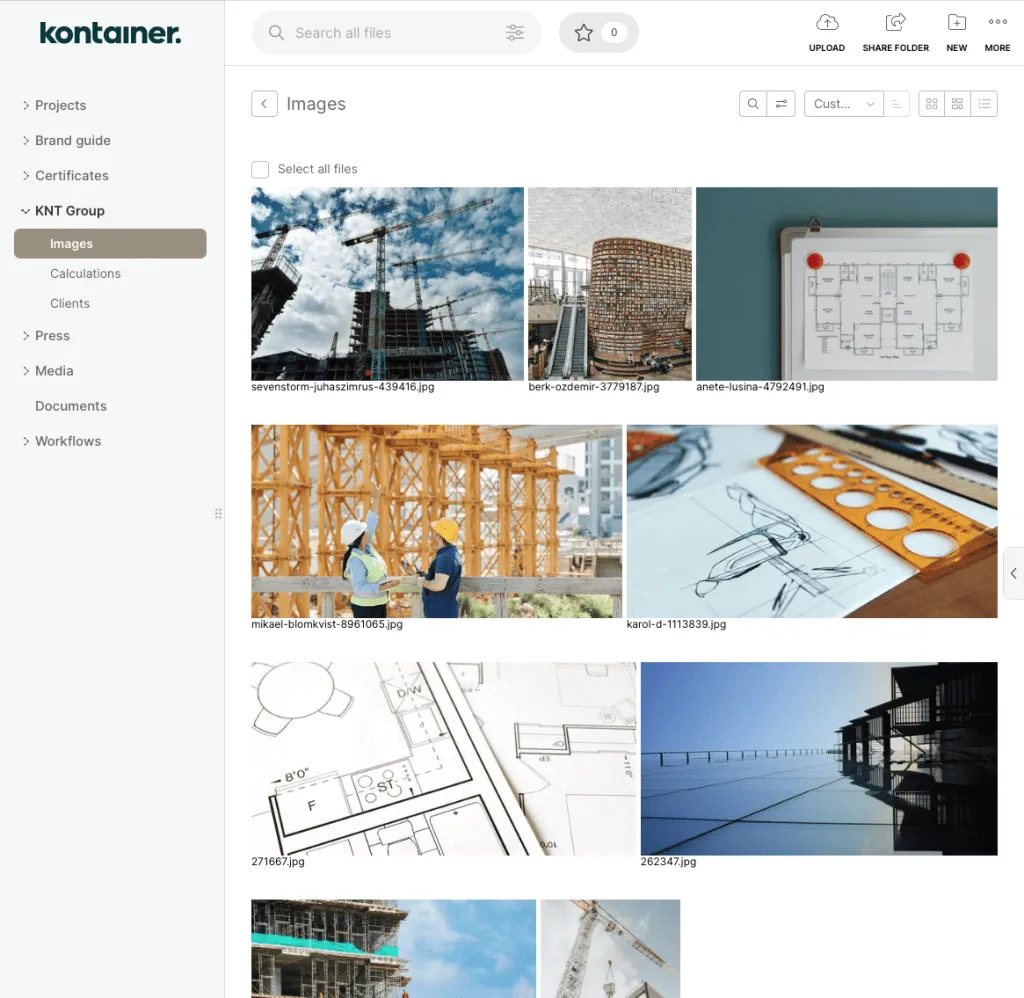The width and height of the screenshot is (1024, 998).
Task: Open the Share Folder action
Action: click(x=895, y=33)
